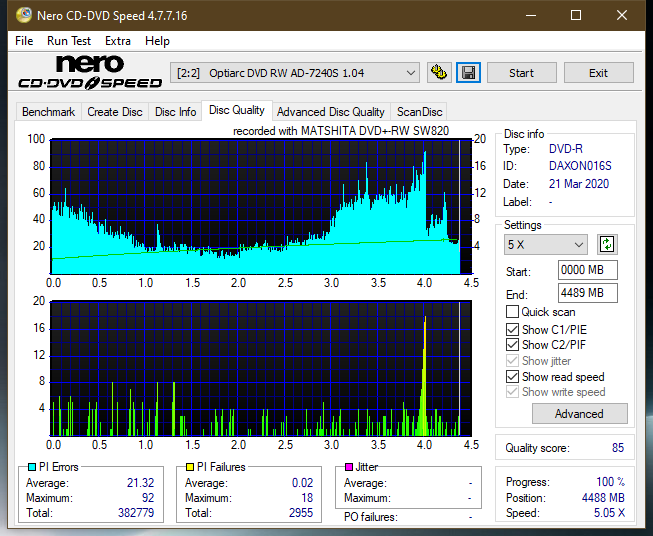653x536 pixels.
Task: Click the PI Errors maximum 92
Action: 148,497
